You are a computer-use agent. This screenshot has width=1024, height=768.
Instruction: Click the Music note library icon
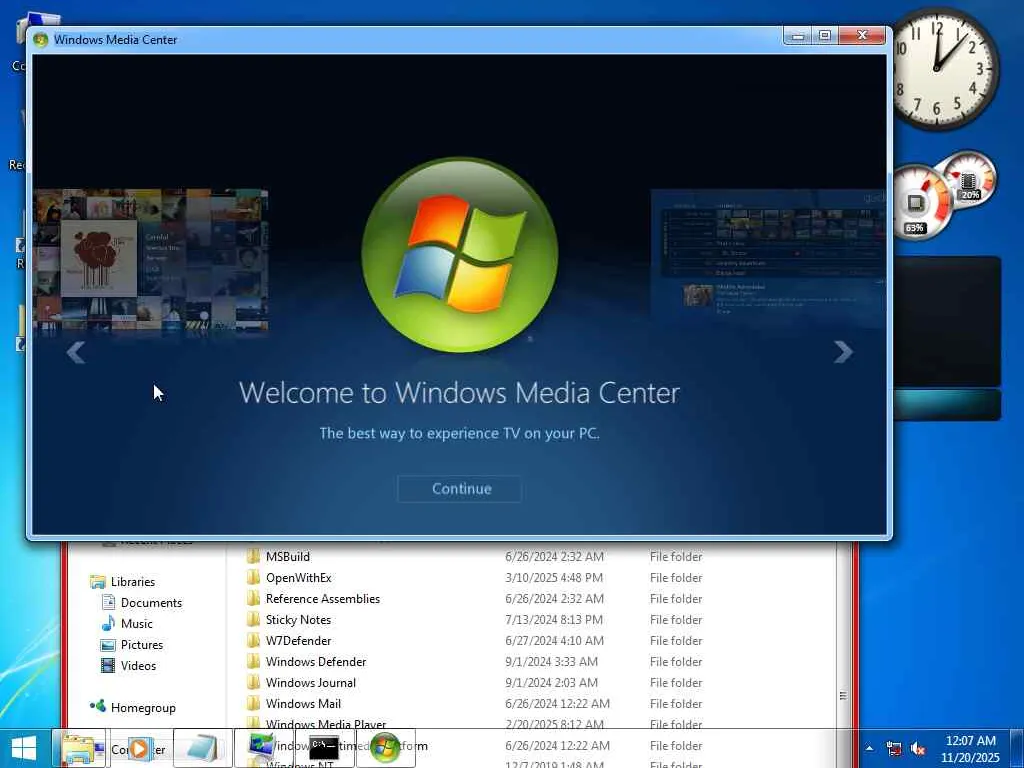click(108, 623)
